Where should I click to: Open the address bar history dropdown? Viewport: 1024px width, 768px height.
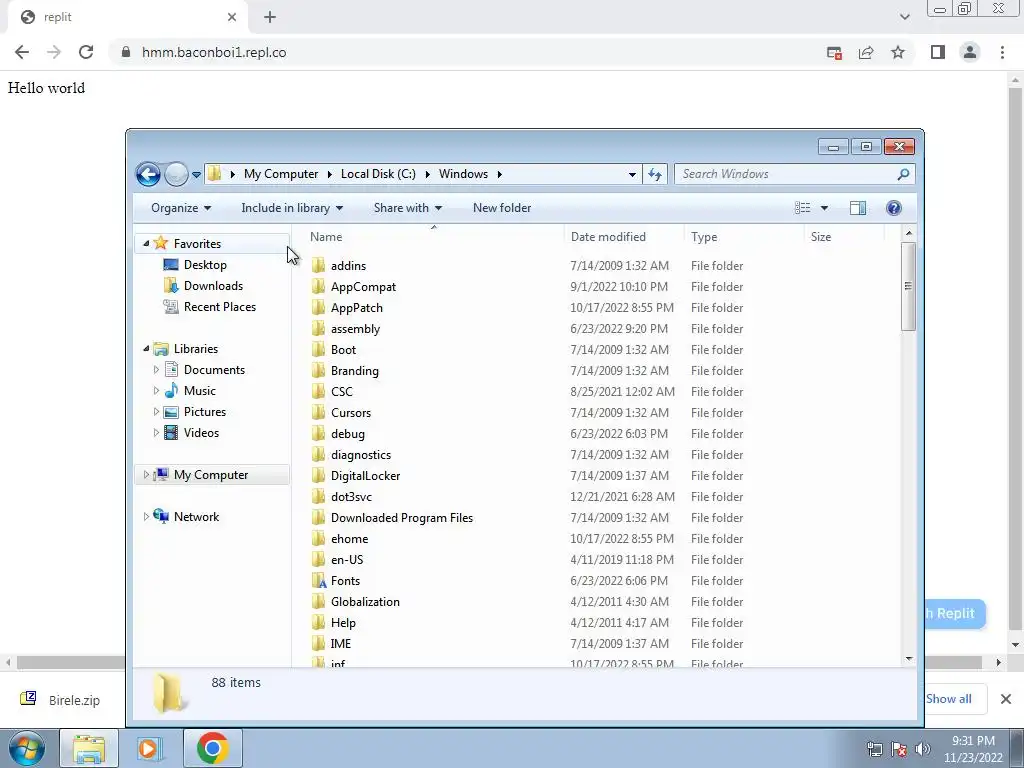[632, 174]
